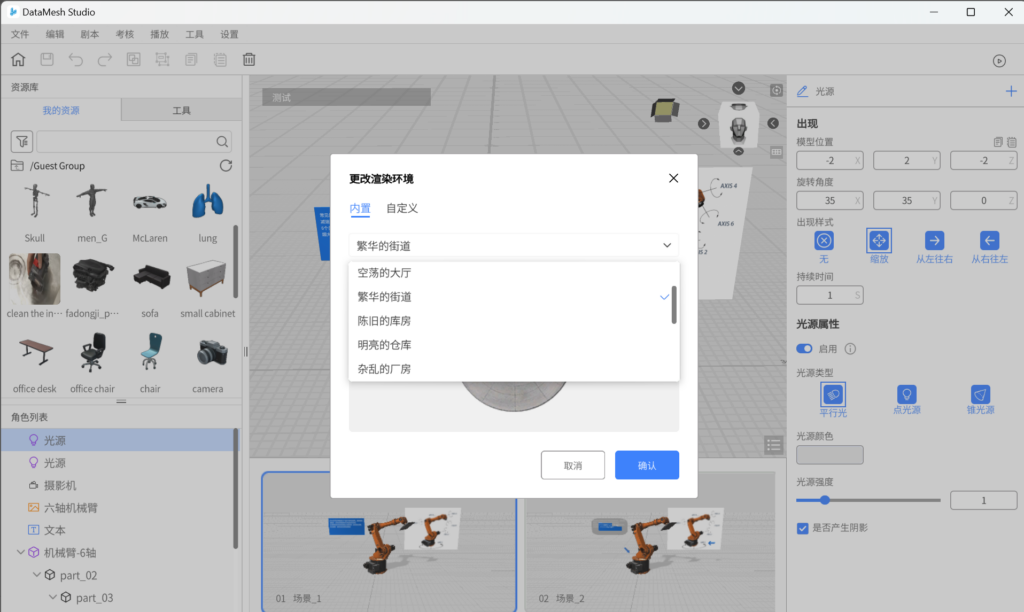This screenshot has height=612, width=1024.
Task: Click the 取消 button
Action: [x=573, y=465]
